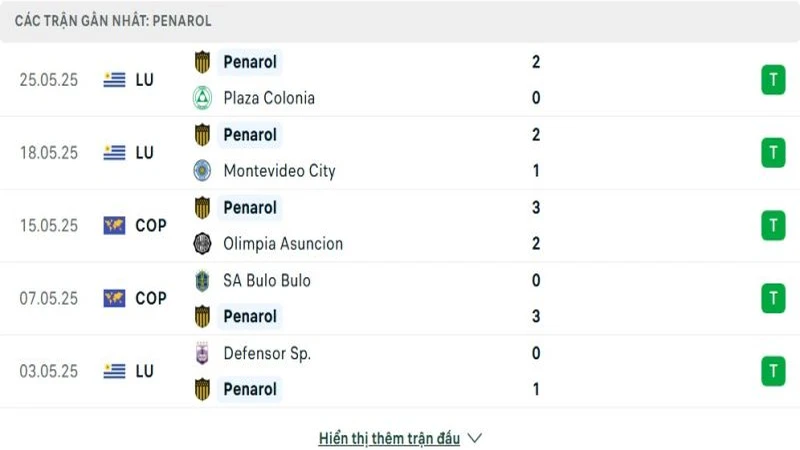Click the Montevideo City team crest

pos(202,171)
